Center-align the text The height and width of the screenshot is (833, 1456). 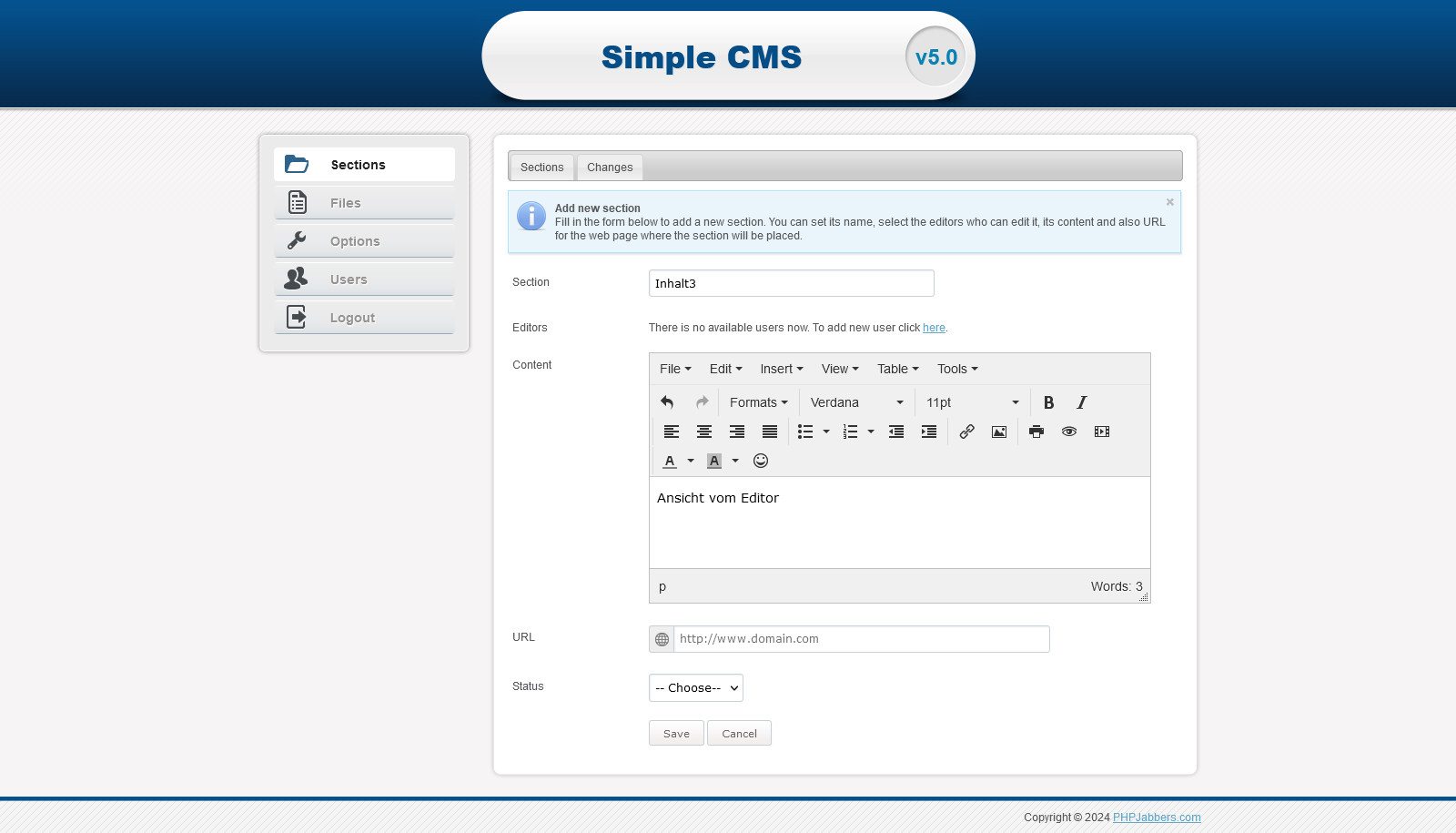[x=704, y=432]
